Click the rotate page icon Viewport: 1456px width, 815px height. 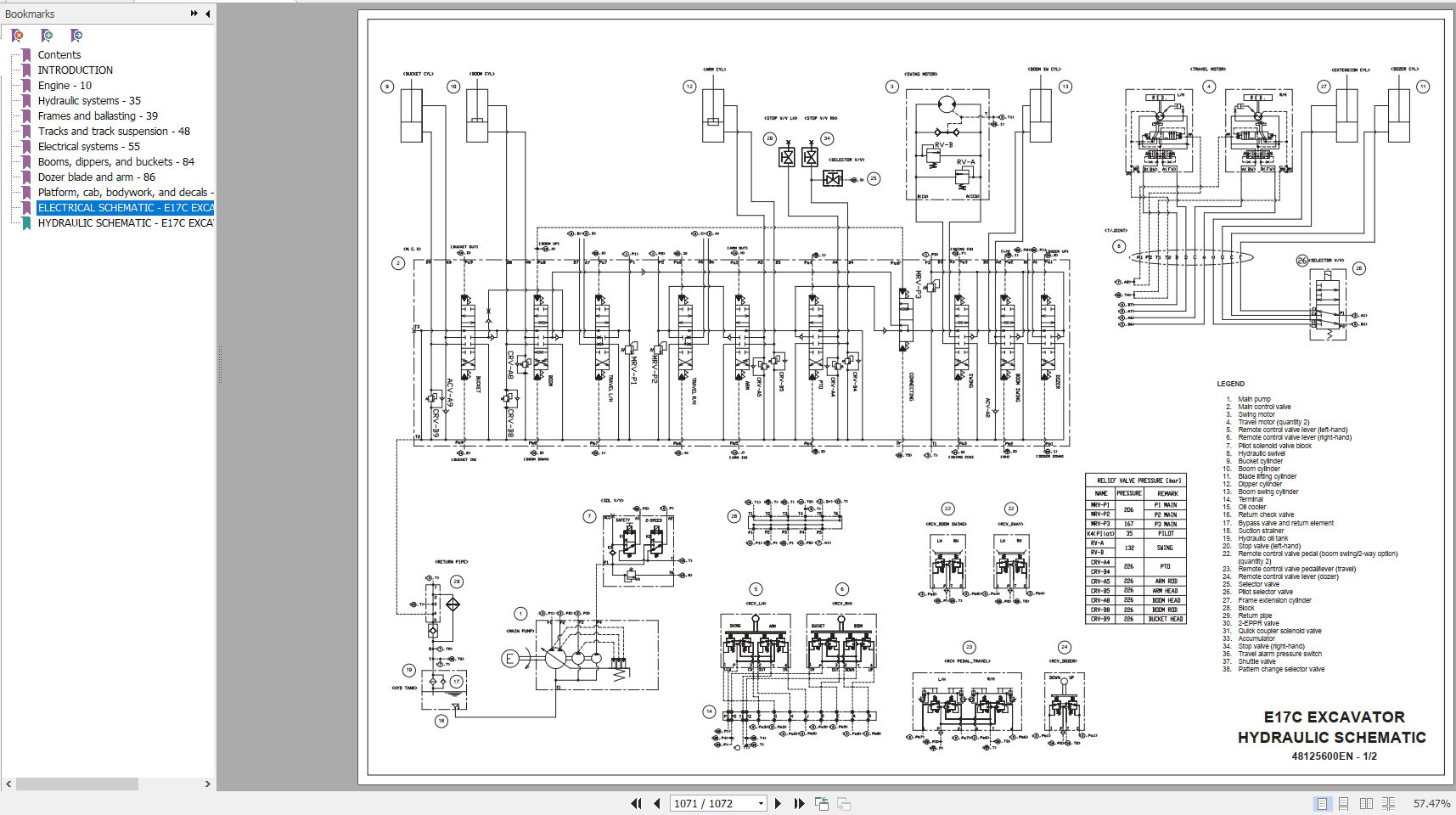pyautogui.click(x=822, y=802)
